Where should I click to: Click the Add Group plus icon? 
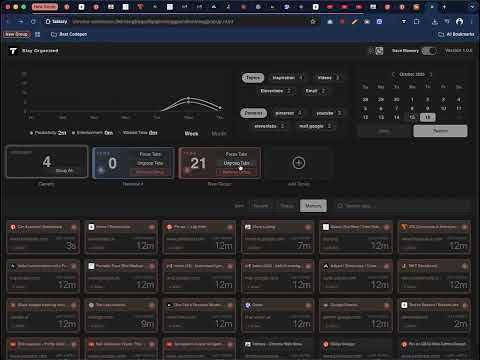(299, 163)
